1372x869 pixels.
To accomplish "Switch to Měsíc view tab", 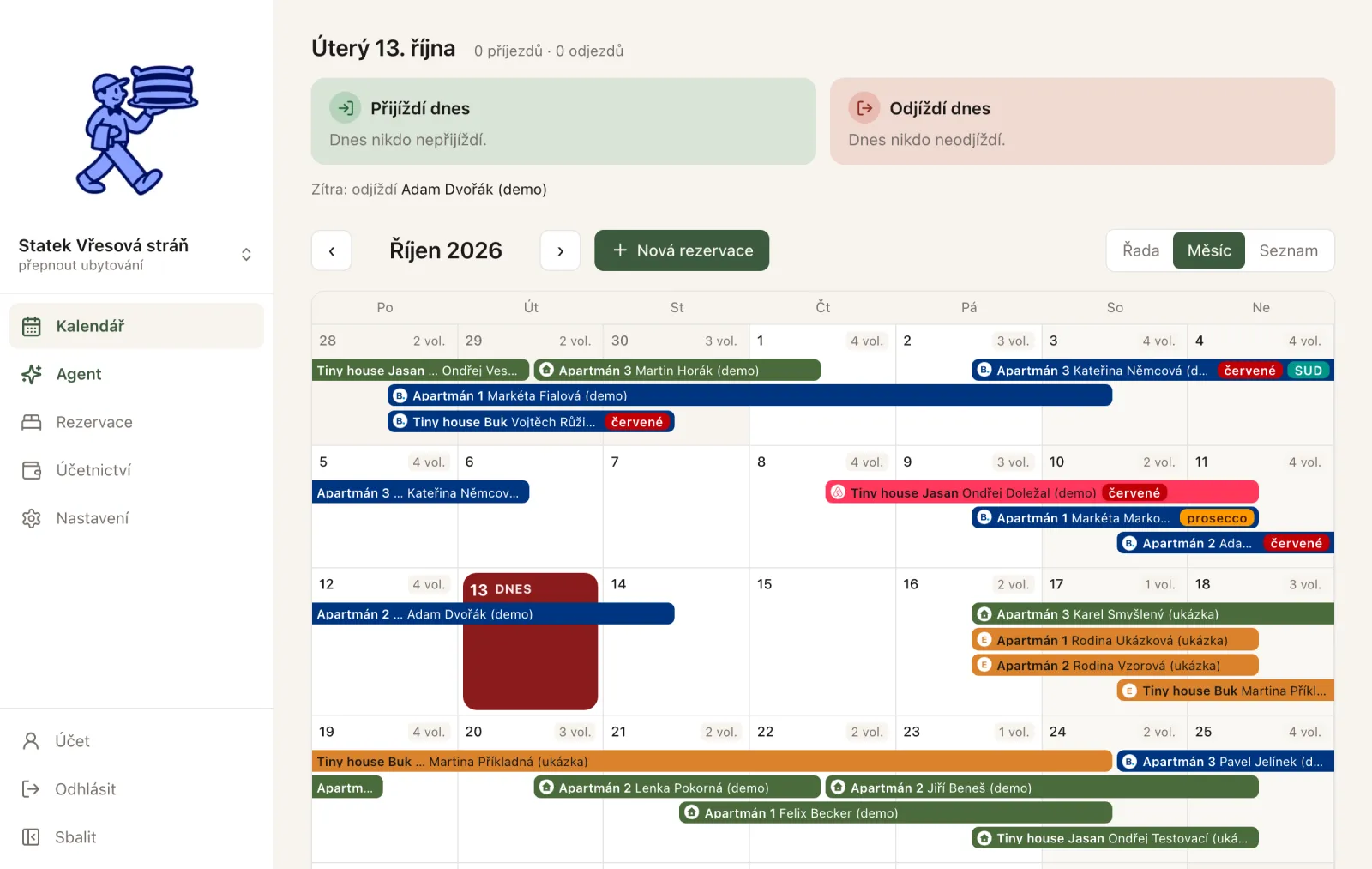I will coord(1209,250).
